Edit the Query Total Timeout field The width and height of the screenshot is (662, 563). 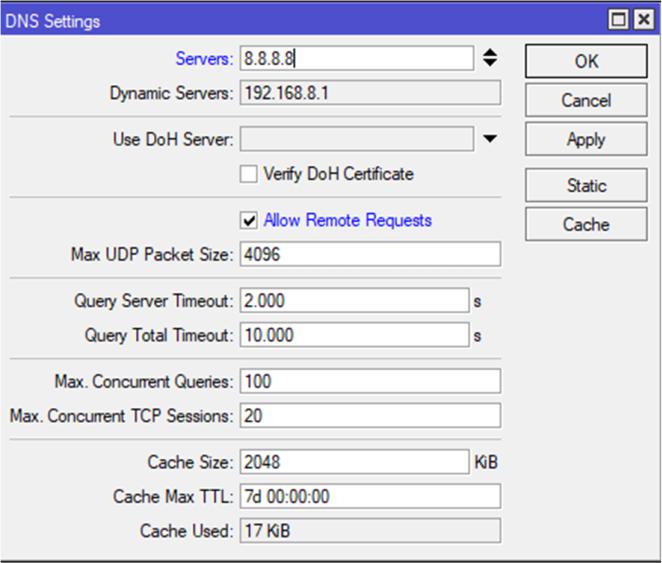(x=353, y=335)
